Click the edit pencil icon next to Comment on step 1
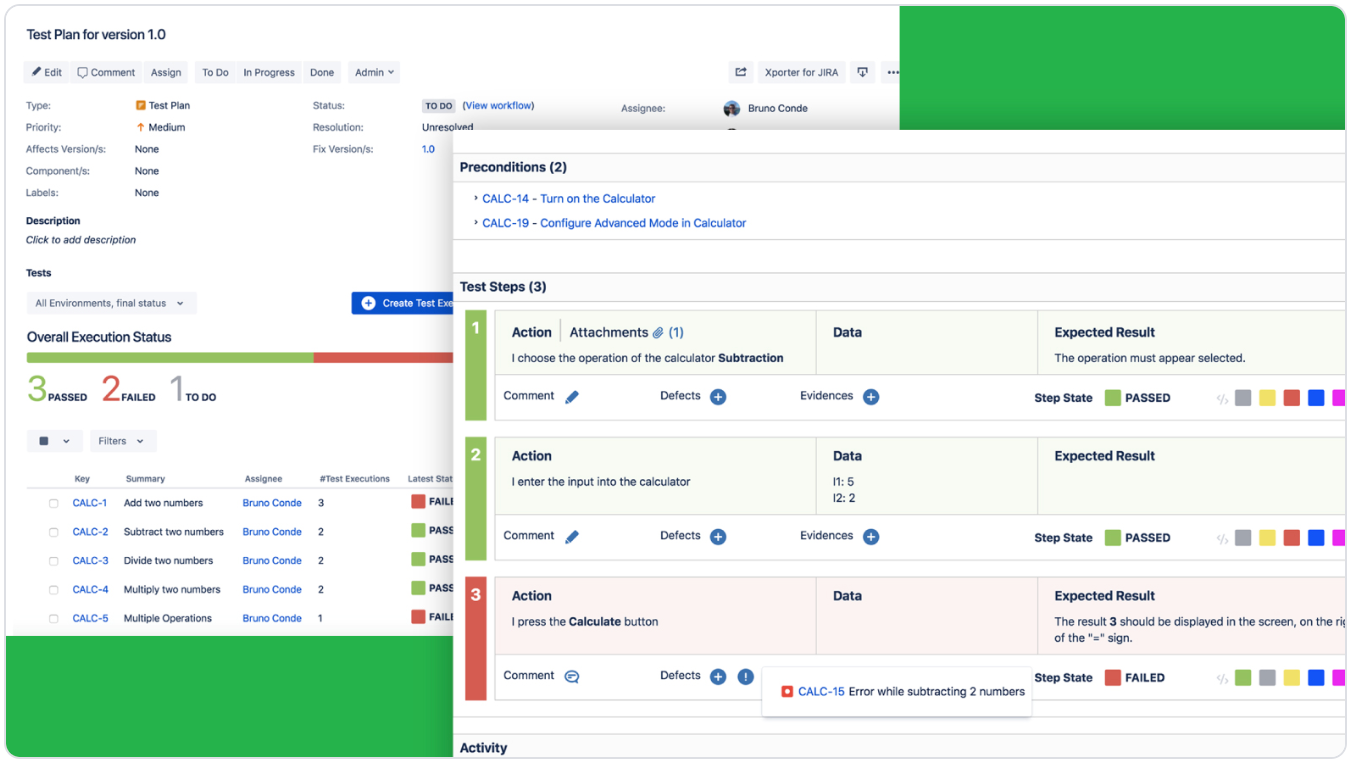The image size is (1351, 764). coord(572,396)
